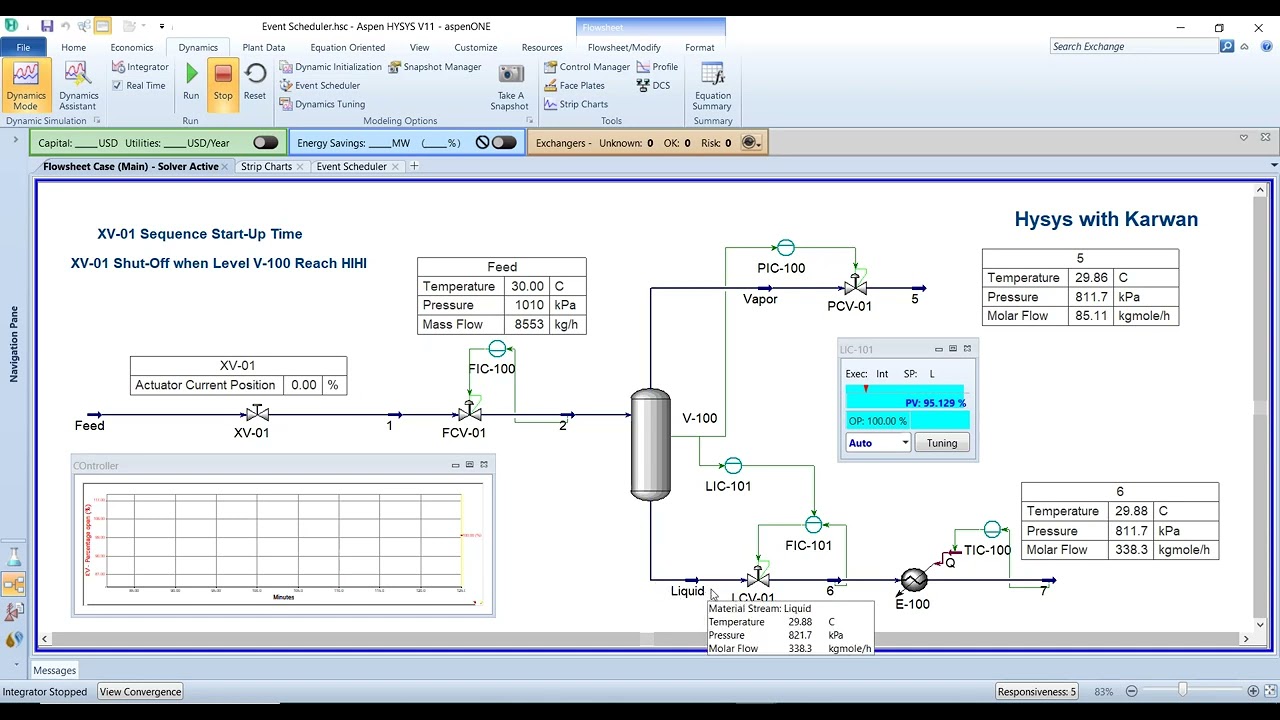Open the document tabs list arrow
Screen dimensions: 1280x720
[1274, 166]
